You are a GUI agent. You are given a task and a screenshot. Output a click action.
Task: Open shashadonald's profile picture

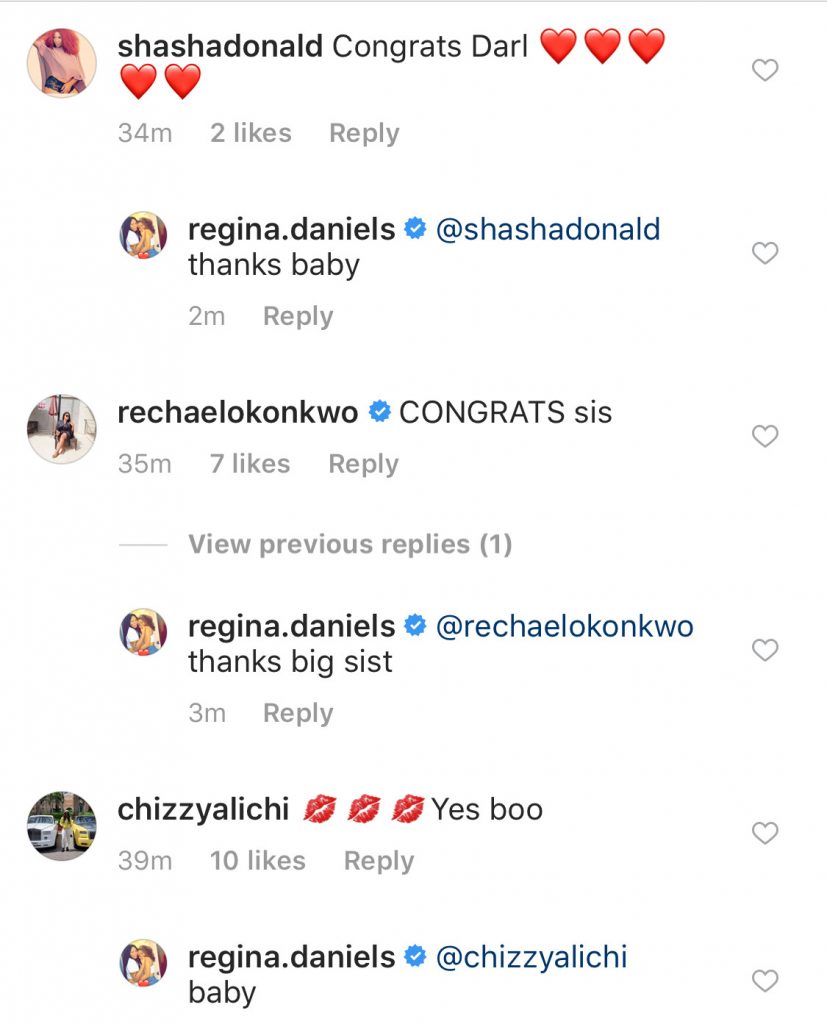click(61, 63)
